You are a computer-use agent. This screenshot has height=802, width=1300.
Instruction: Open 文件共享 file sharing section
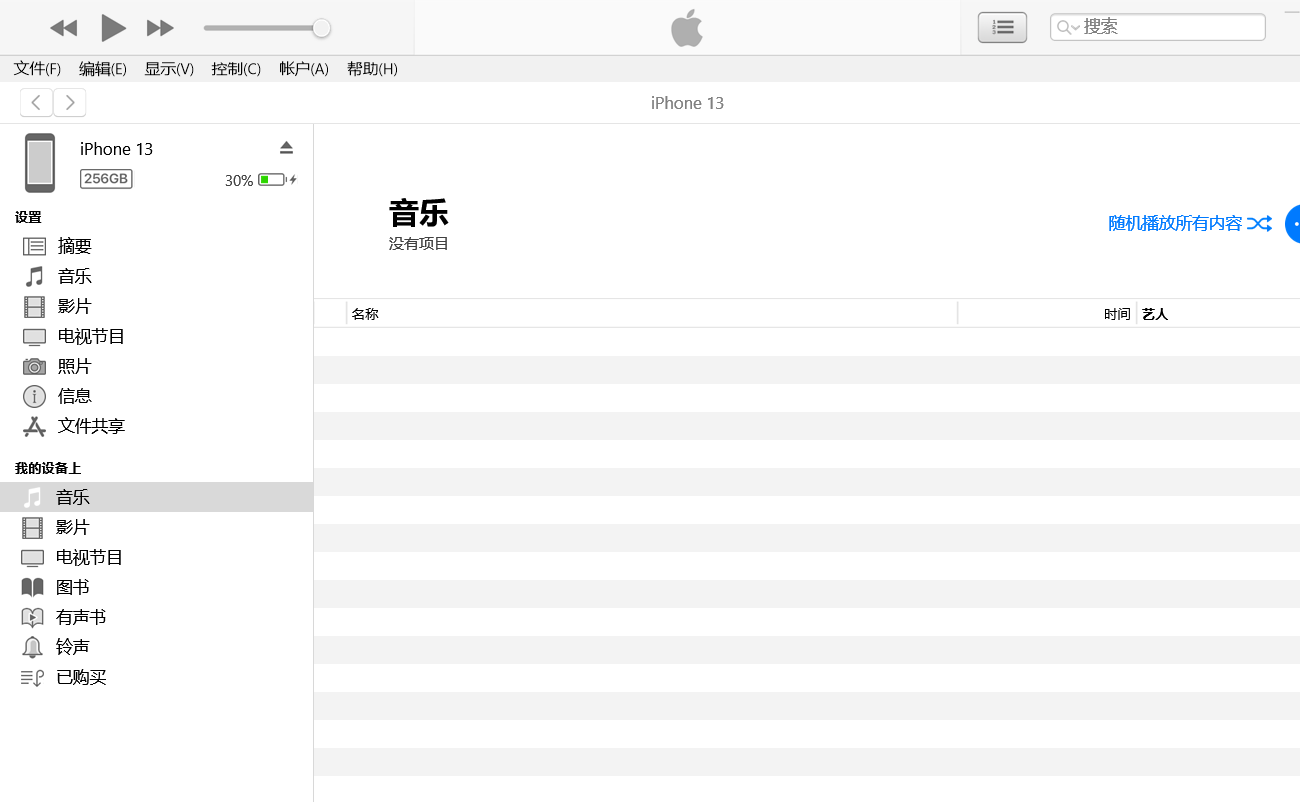click(x=90, y=426)
